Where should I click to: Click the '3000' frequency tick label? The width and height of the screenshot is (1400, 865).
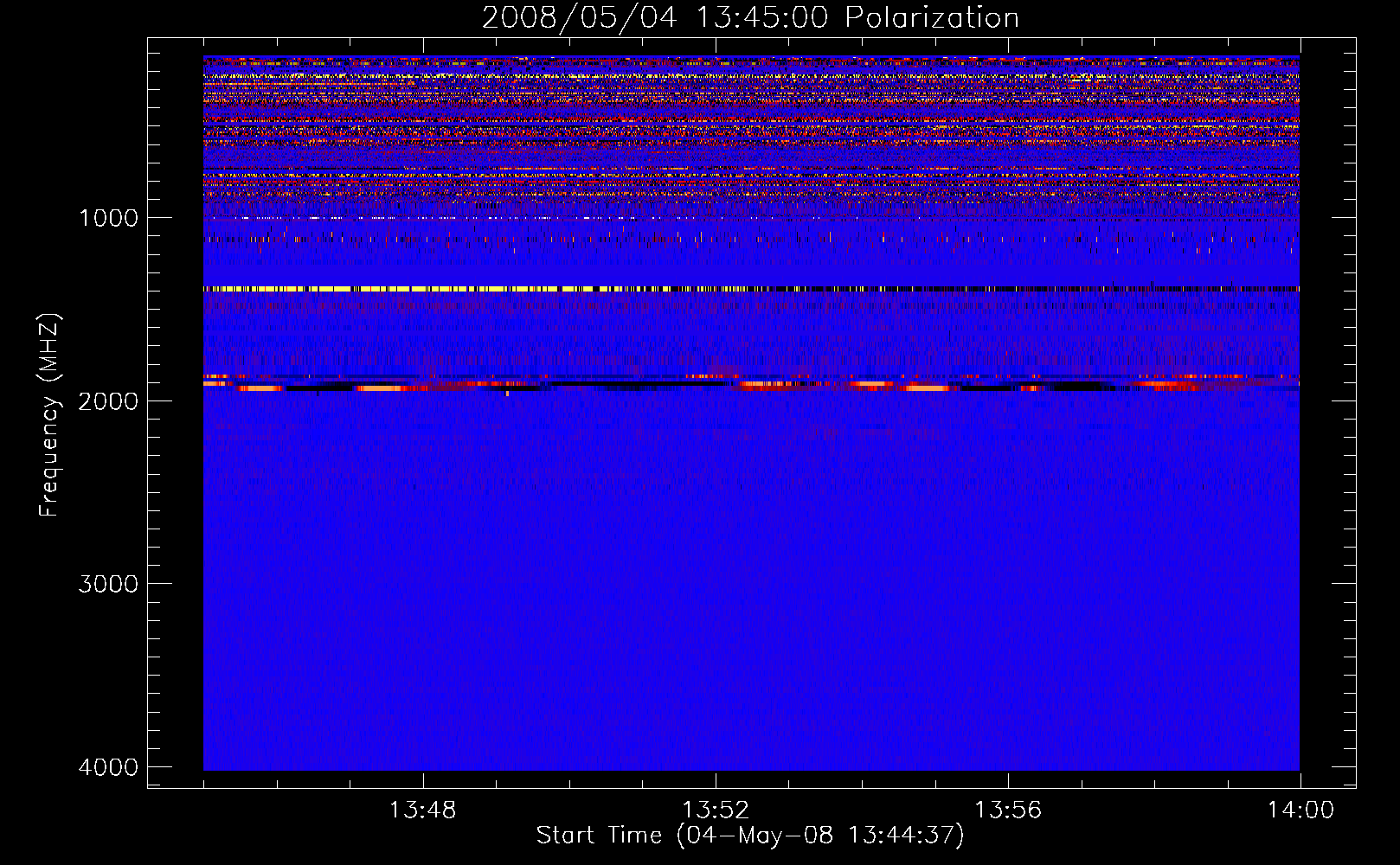tap(108, 584)
